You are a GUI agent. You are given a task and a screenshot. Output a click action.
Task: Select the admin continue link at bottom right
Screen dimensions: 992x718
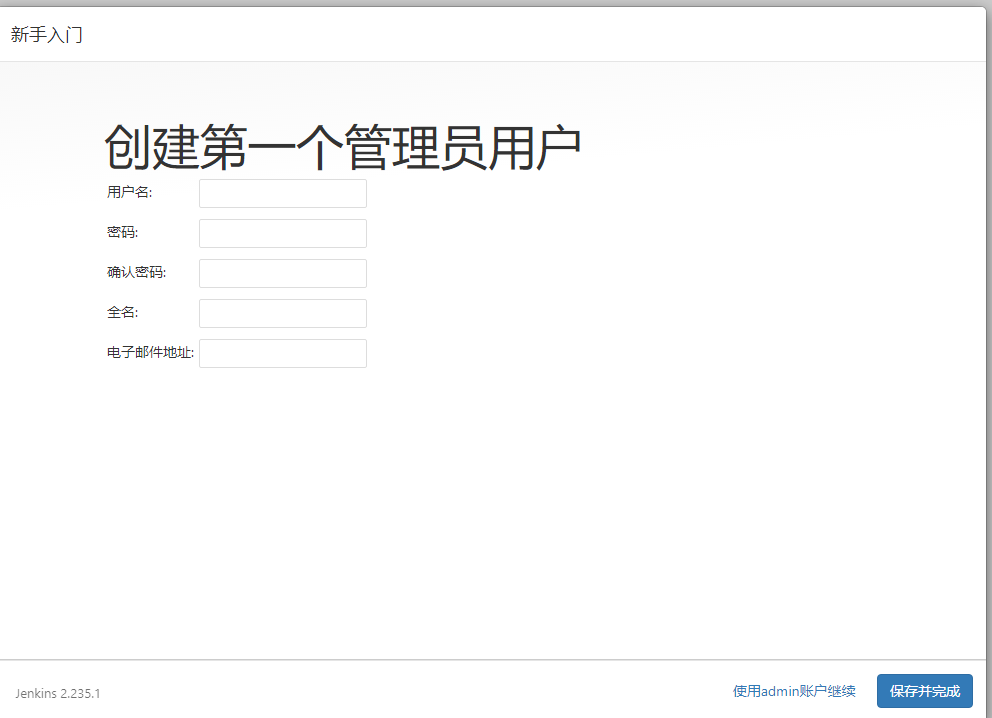tap(793, 690)
